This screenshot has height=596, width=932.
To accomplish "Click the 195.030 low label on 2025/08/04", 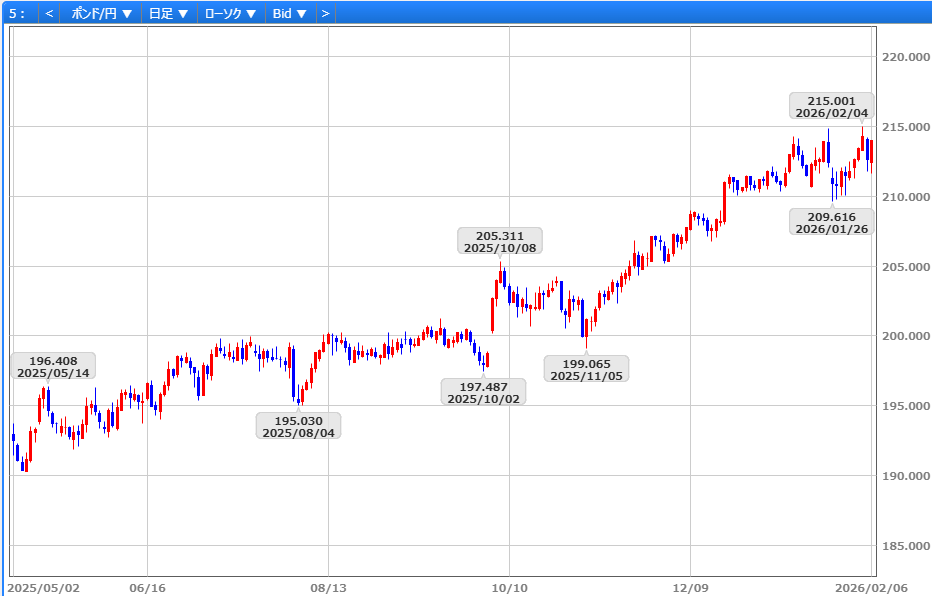I will (298, 426).
